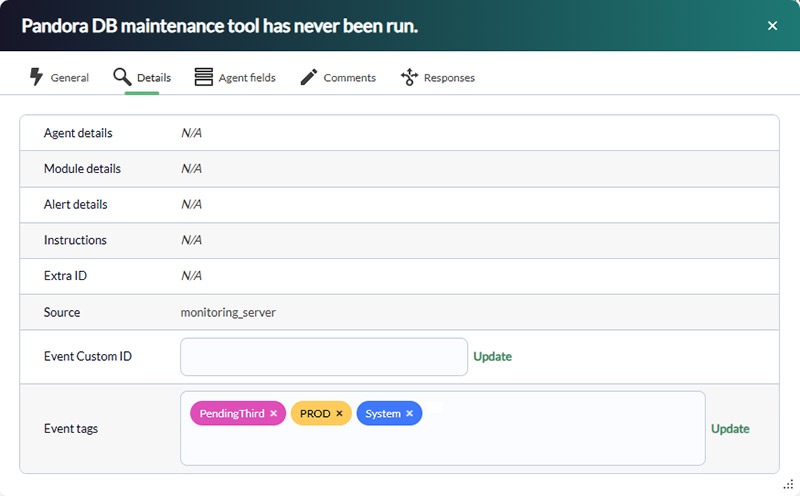Open the Agent fields tab
Screen dimensions: 800x496
pyautogui.click(x=235, y=78)
